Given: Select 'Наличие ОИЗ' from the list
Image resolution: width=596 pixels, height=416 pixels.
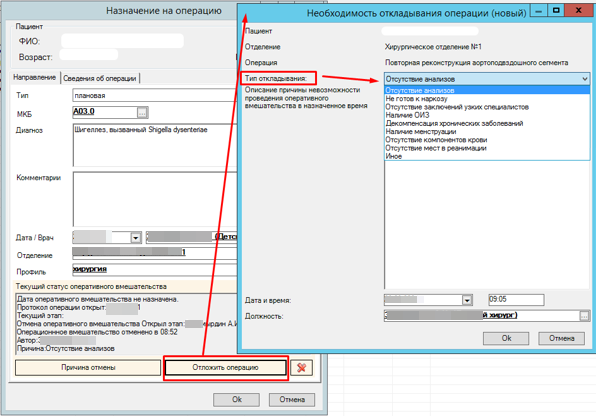Looking at the screenshot, I should point(407,115).
